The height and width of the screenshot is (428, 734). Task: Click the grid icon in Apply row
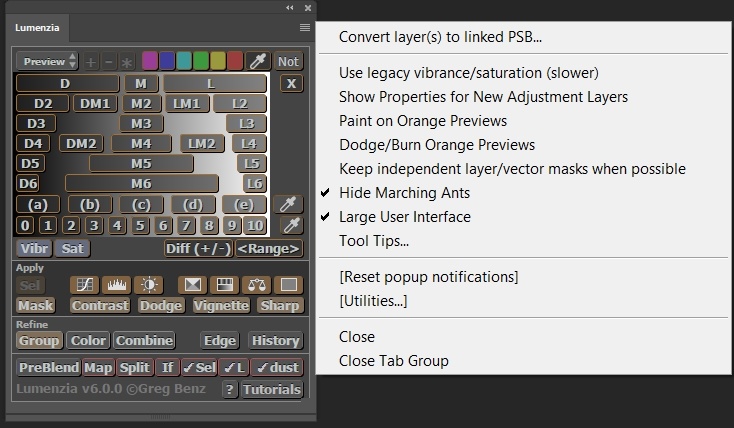point(224,285)
